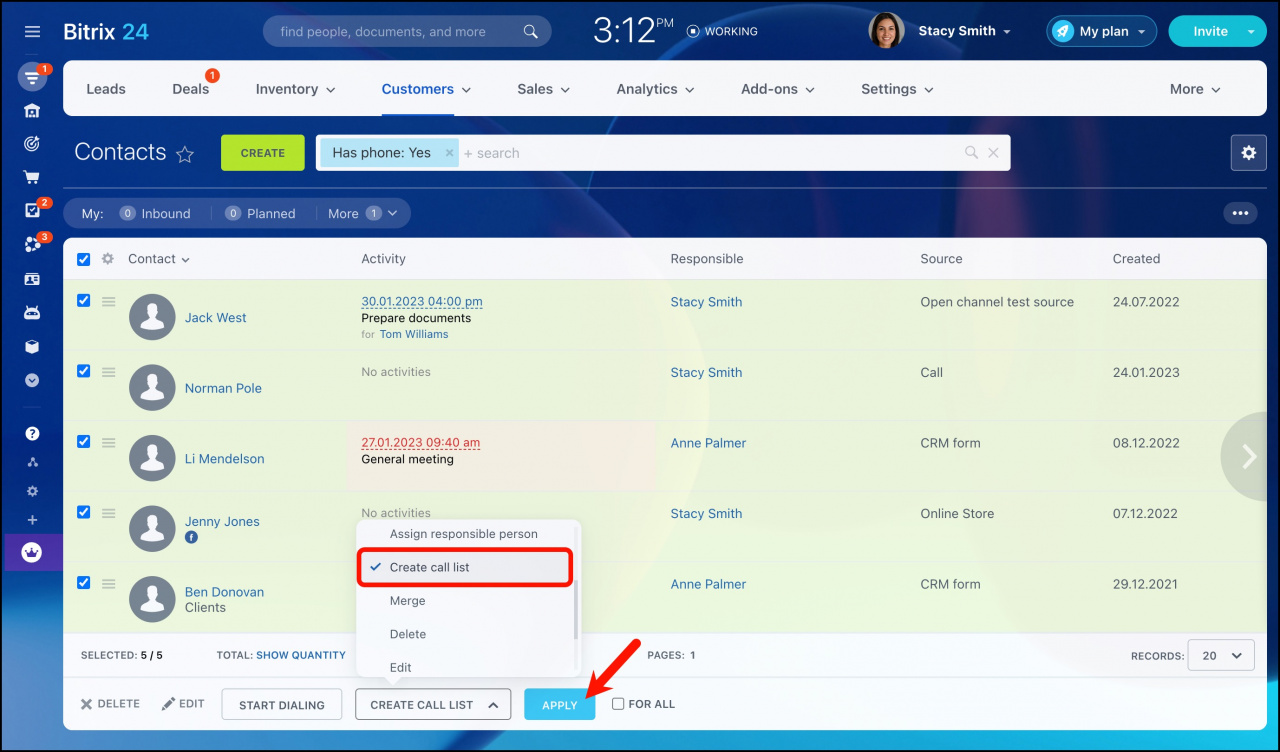Clear the contacts filter with X icon

pyautogui.click(x=993, y=153)
